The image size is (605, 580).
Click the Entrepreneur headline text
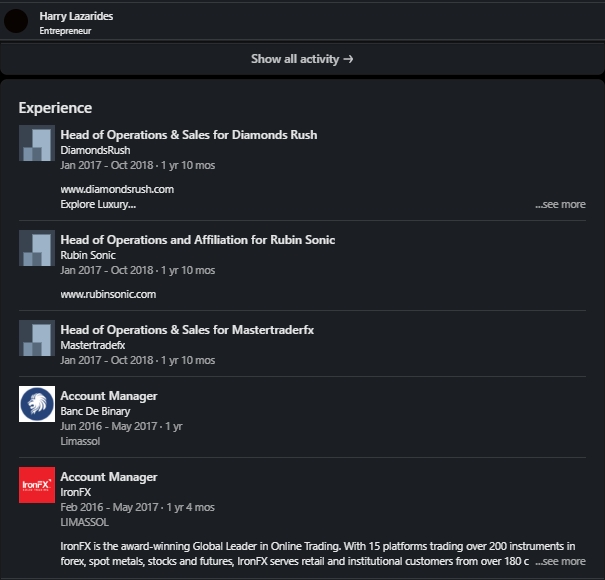click(x=65, y=31)
